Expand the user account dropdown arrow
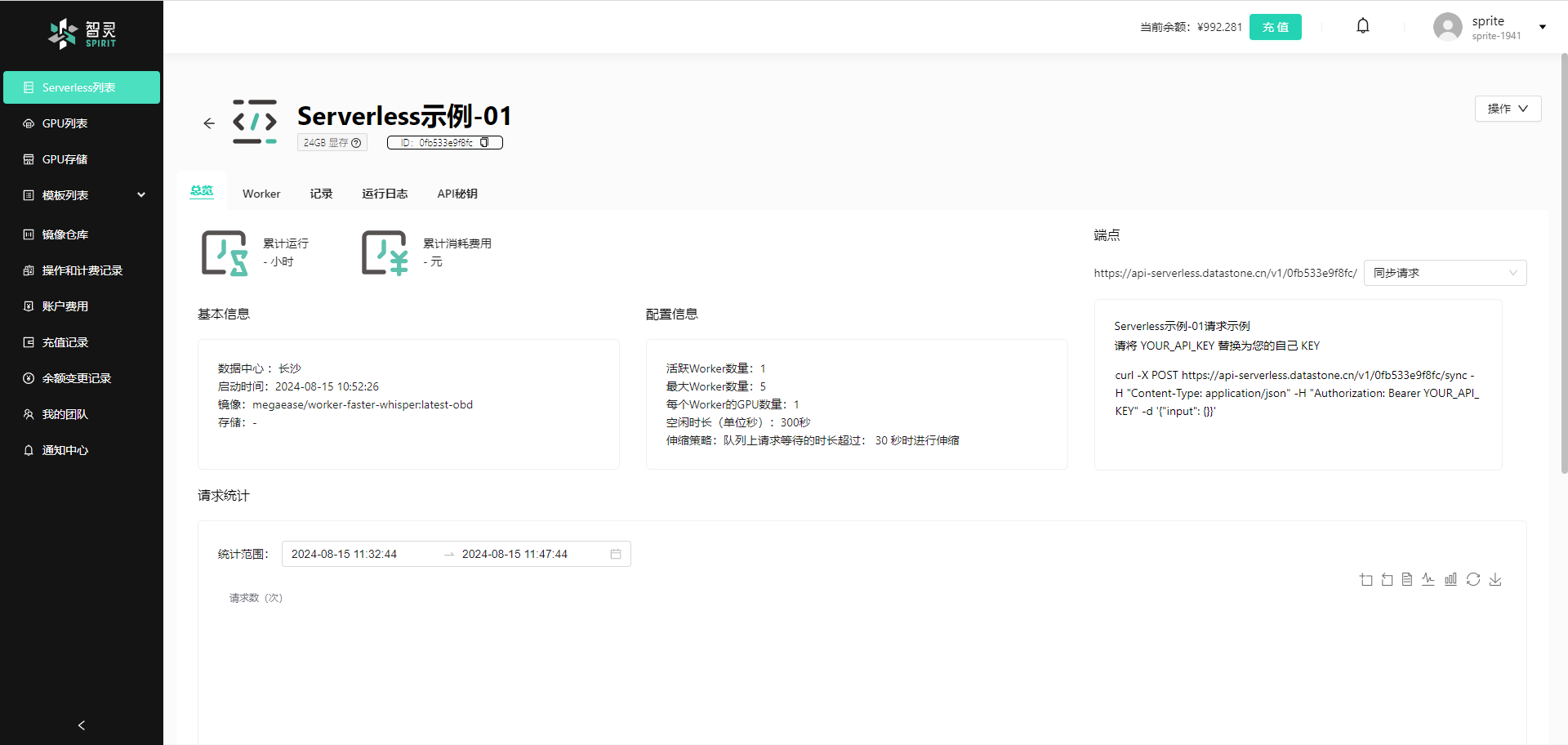 1543,27
